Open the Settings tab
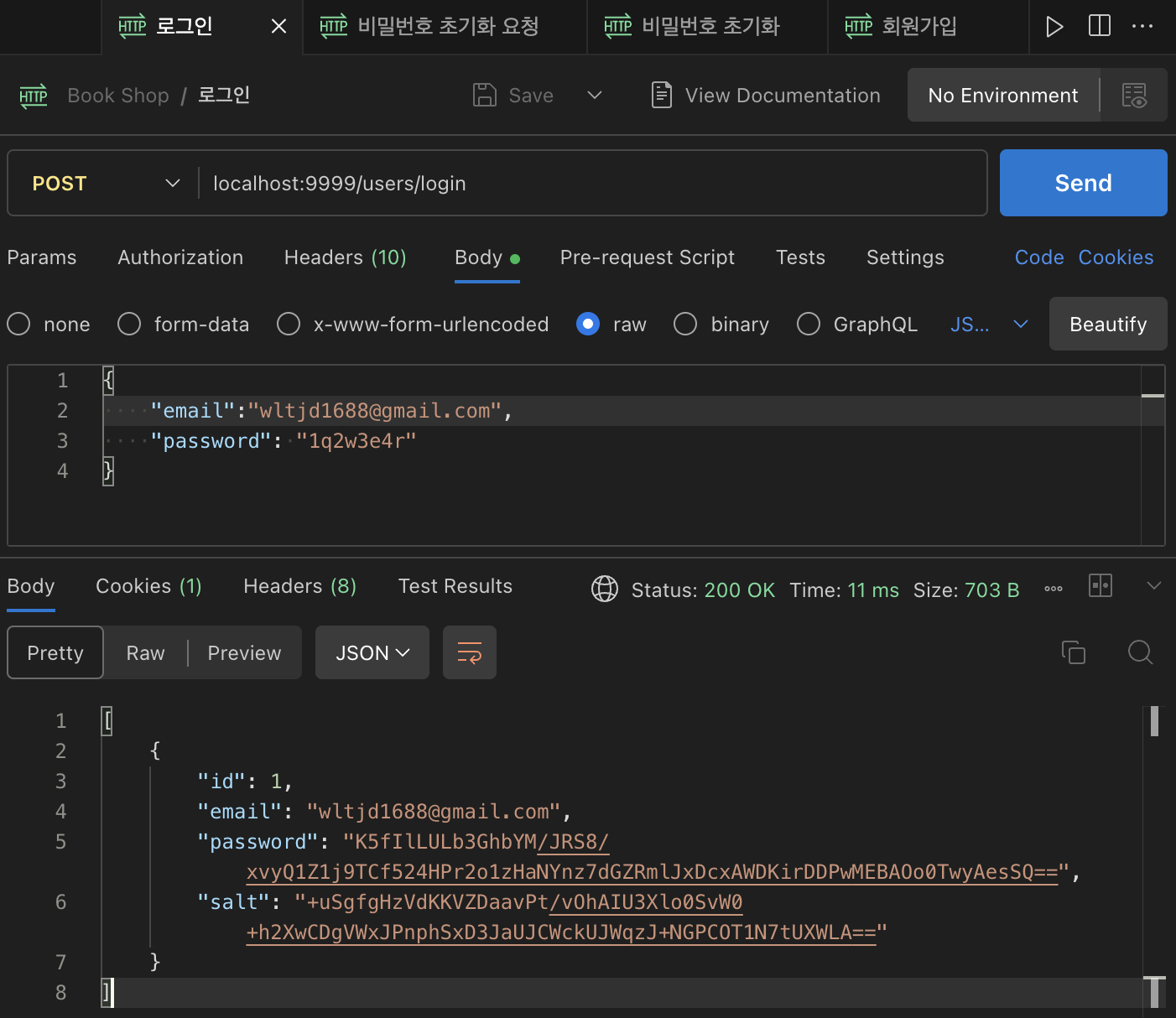This screenshot has height=1018, width=1176. (x=905, y=257)
